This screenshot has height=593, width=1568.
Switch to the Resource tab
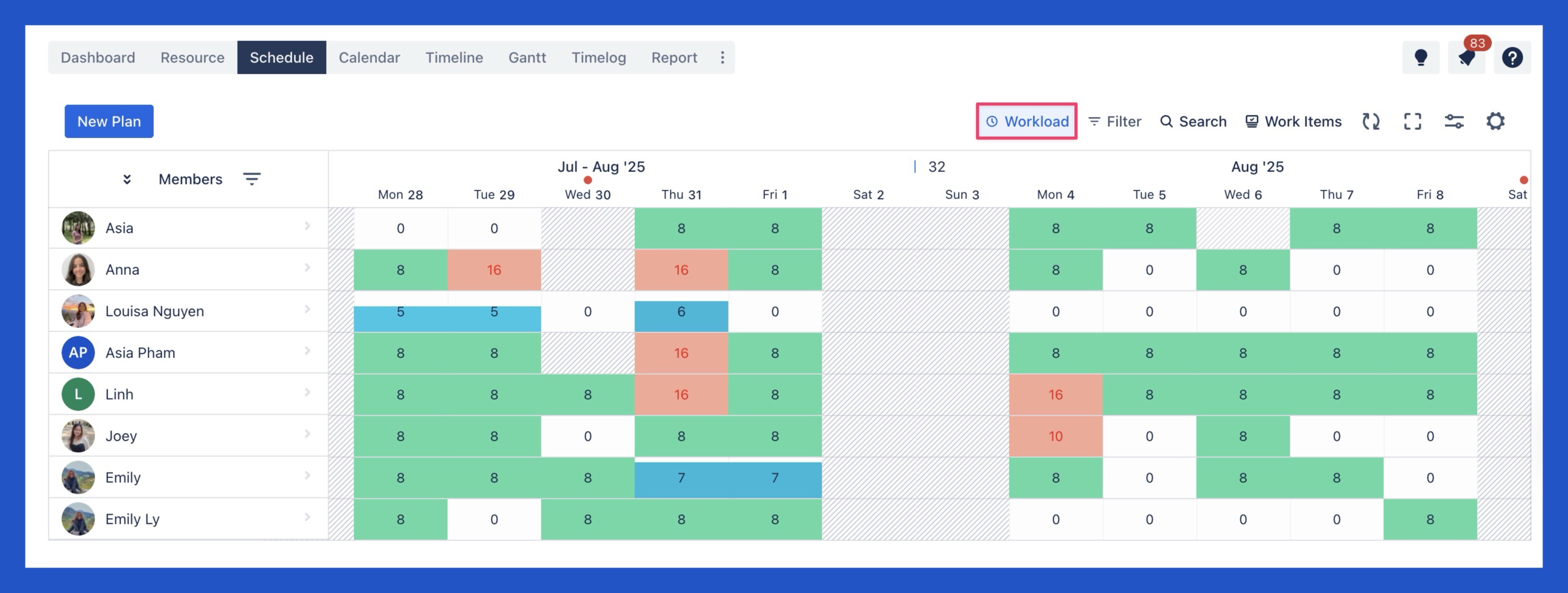pyautogui.click(x=192, y=57)
